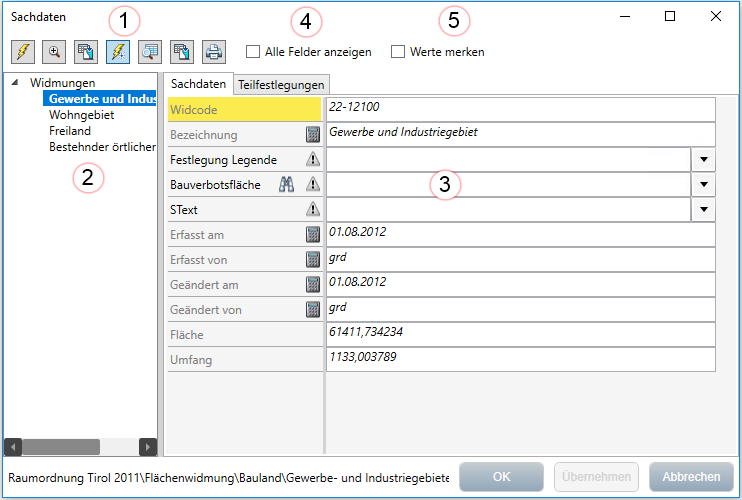Select the Sachdaten tab

point(199,84)
